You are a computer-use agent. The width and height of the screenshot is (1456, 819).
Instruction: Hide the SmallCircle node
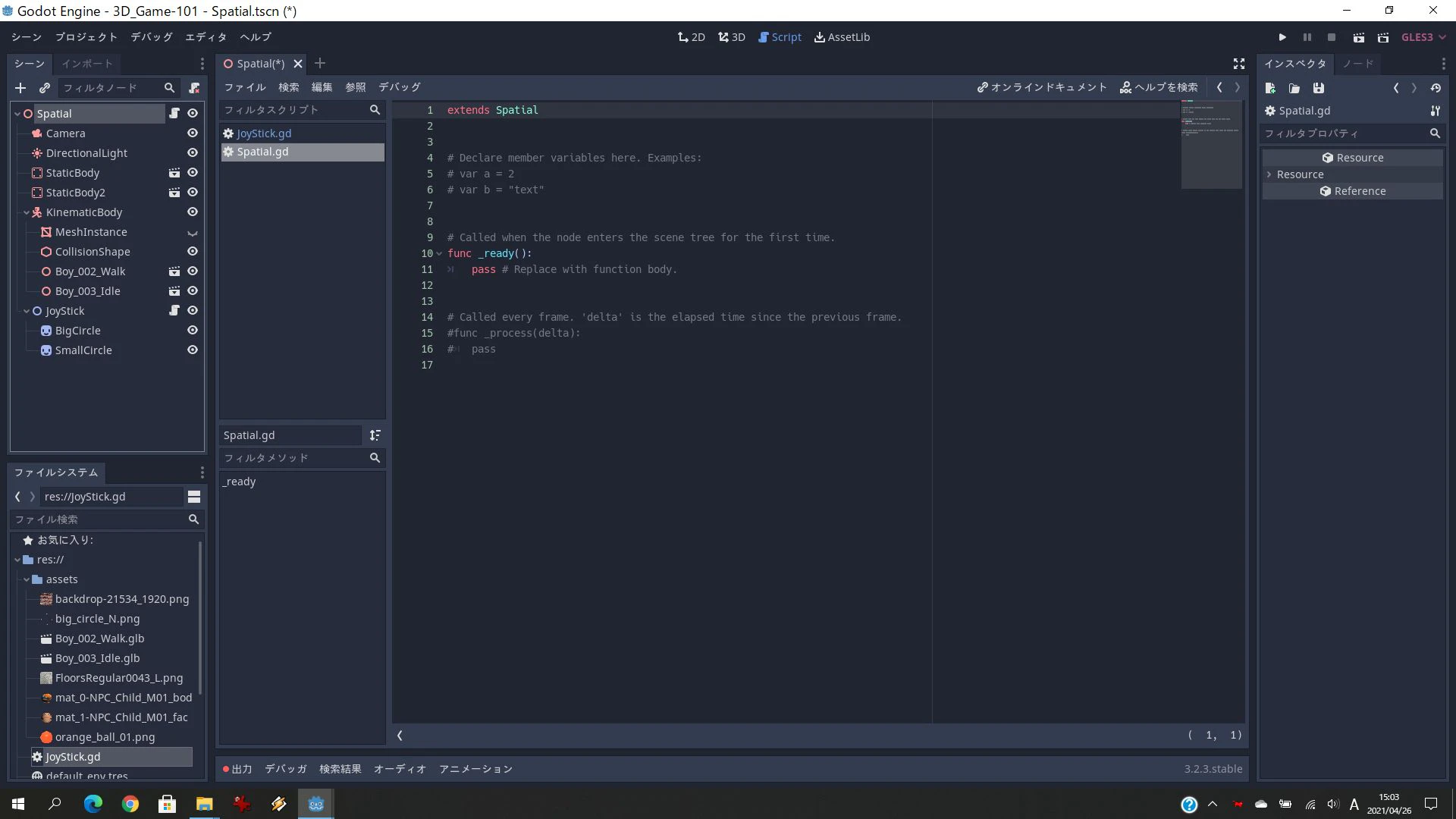pyautogui.click(x=193, y=350)
